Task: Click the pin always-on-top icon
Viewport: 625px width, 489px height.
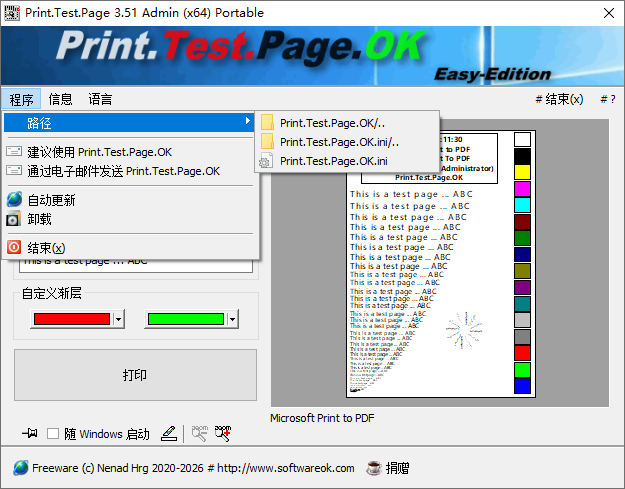Action: [x=30, y=433]
